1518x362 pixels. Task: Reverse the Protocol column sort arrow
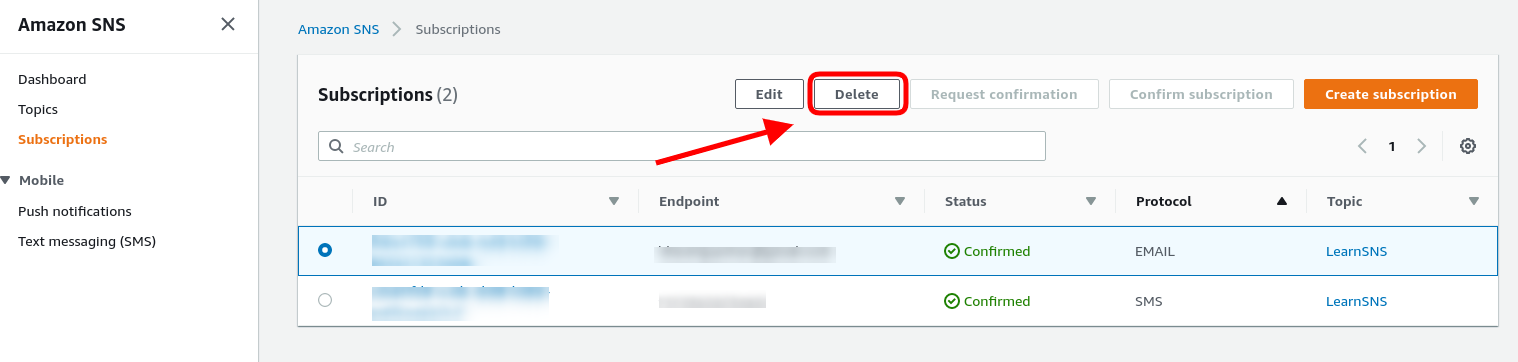point(1282,201)
